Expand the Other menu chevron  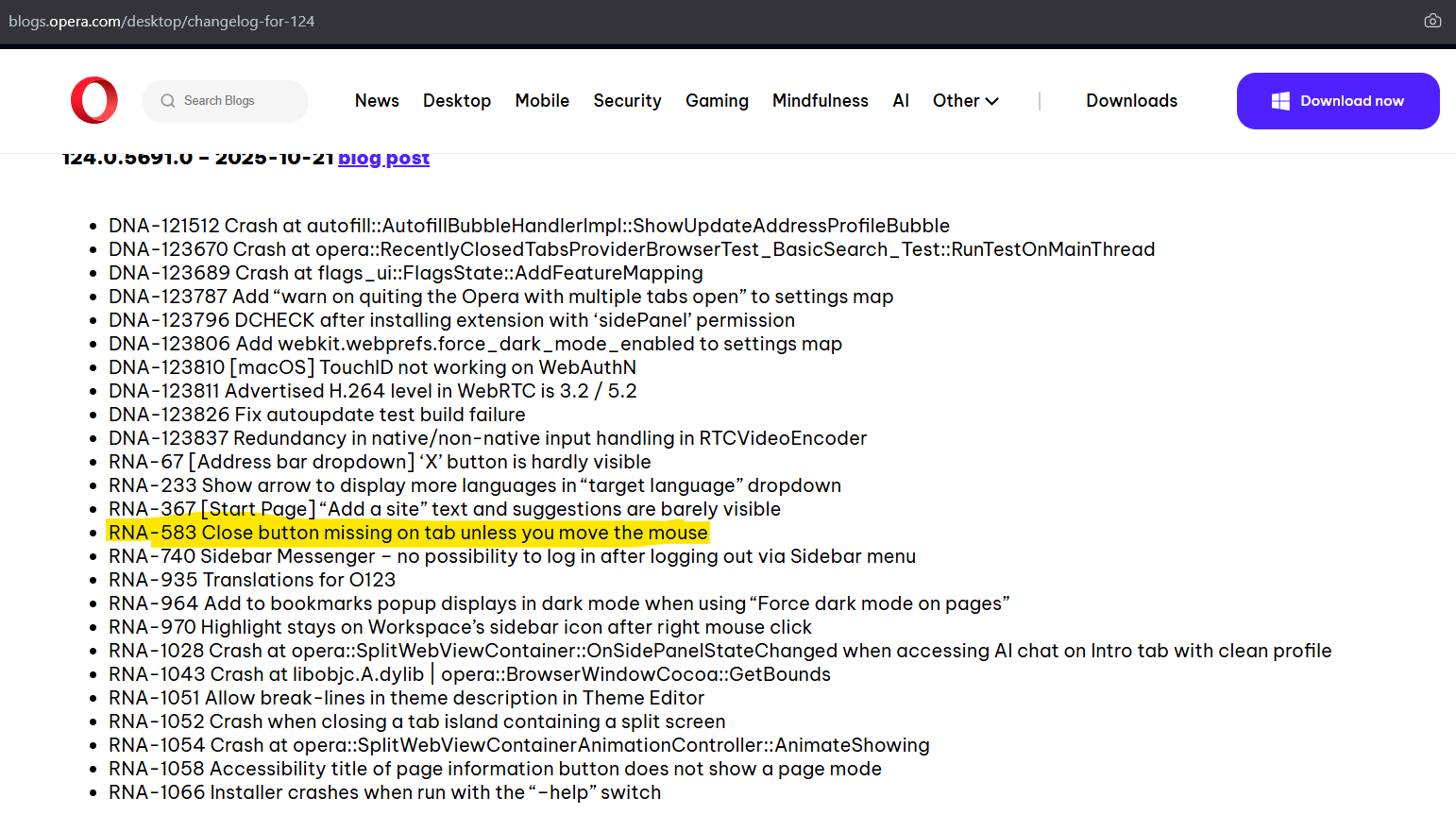[992, 101]
